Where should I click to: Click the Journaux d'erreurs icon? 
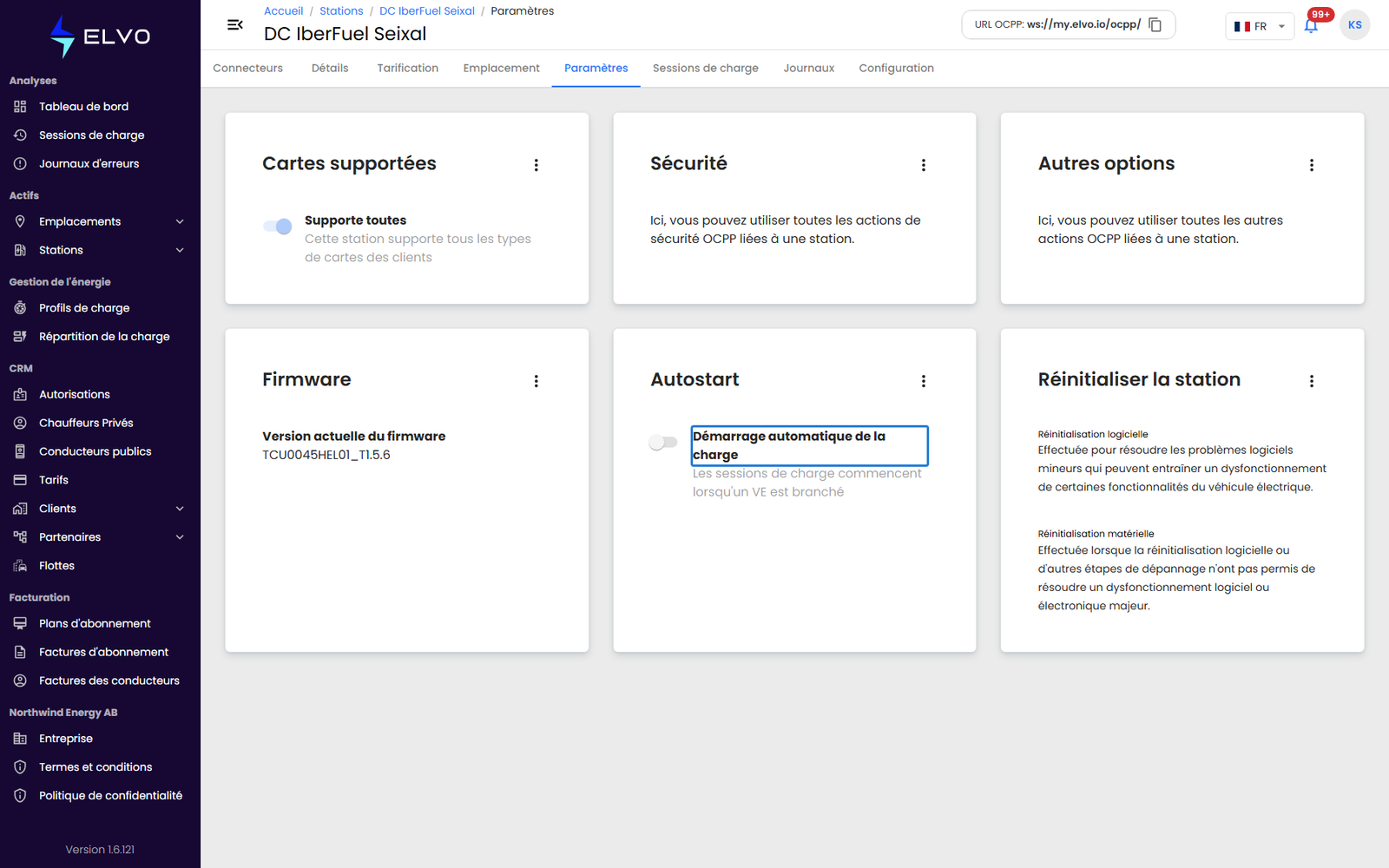point(20,164)
